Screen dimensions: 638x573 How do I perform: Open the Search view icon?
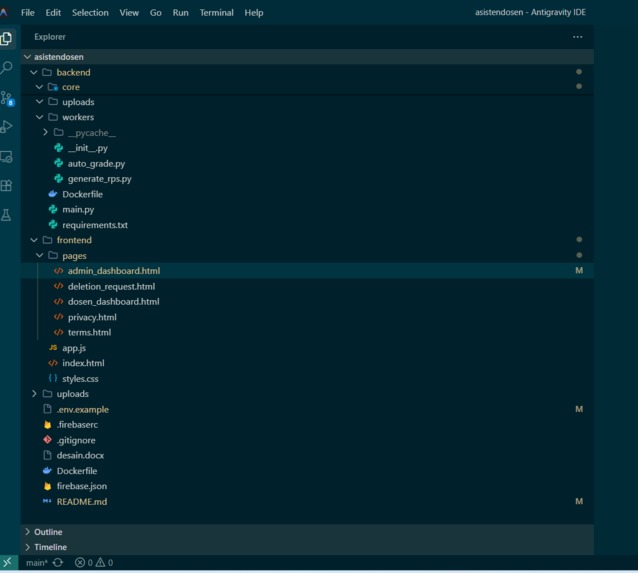(x=7, y=68)
